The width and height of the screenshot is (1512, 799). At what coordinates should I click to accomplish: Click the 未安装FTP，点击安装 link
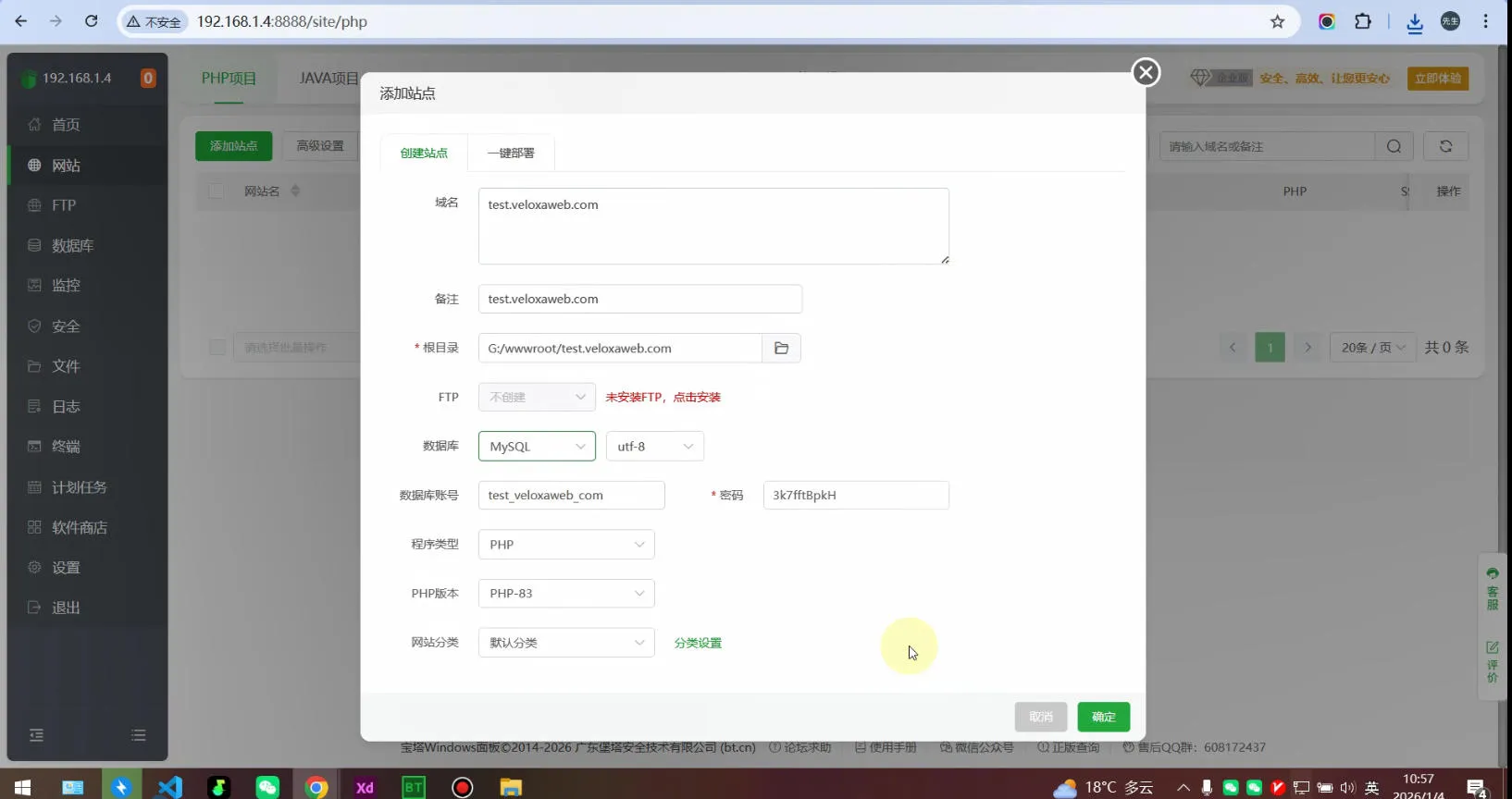[663, 398]
